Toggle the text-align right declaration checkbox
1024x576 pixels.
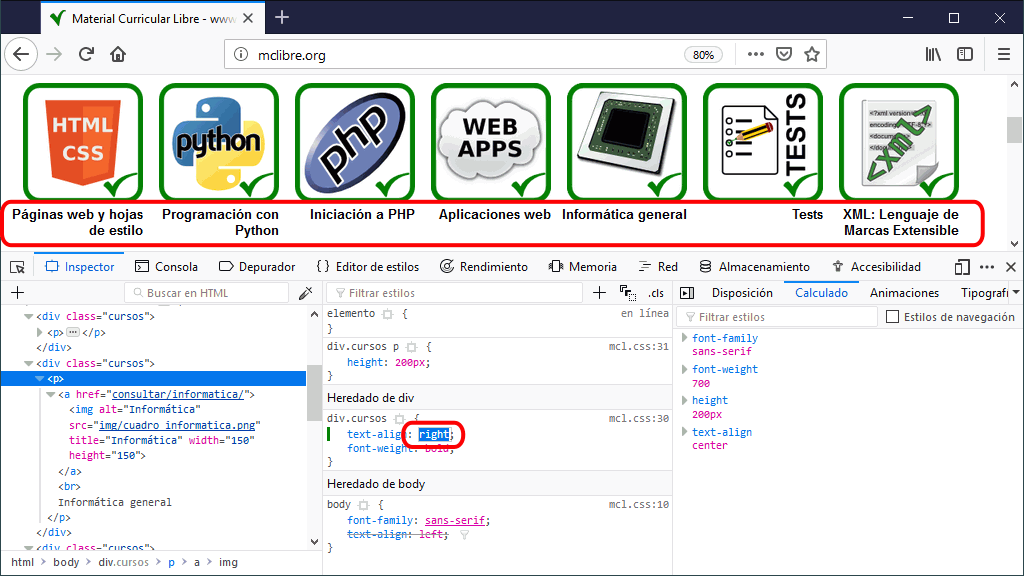pos(330,434)
